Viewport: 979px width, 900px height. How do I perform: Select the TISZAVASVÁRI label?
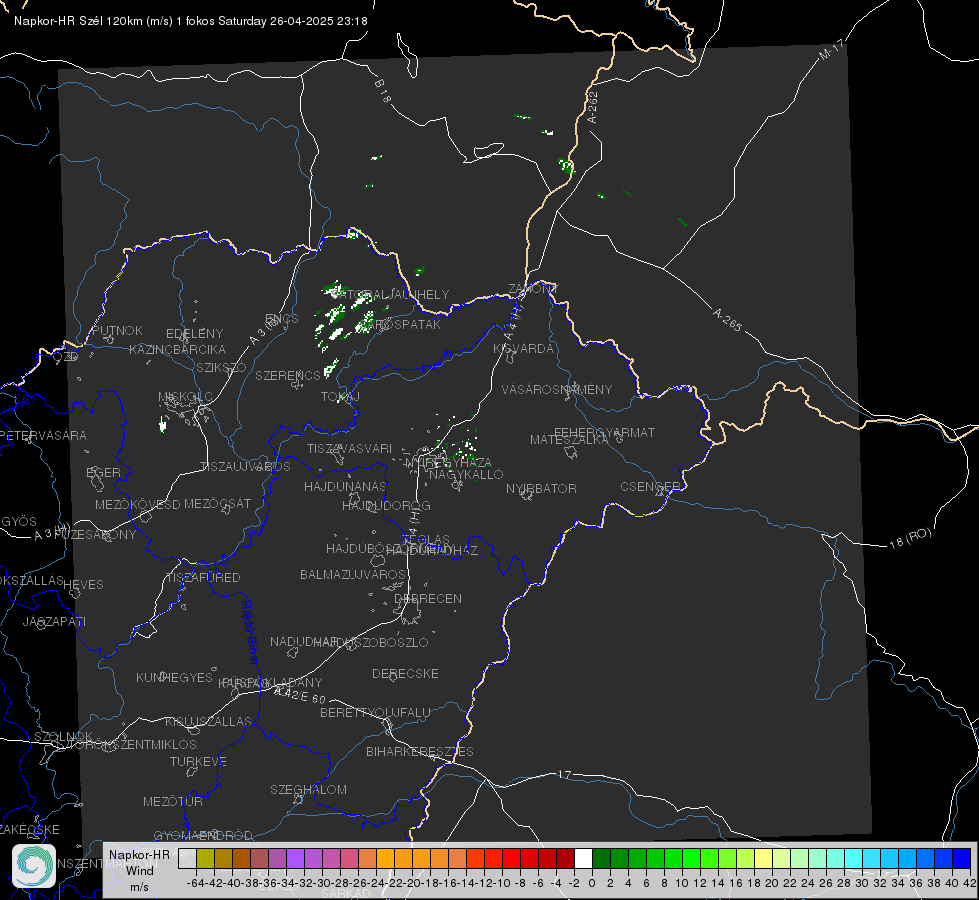pos(350,448)
